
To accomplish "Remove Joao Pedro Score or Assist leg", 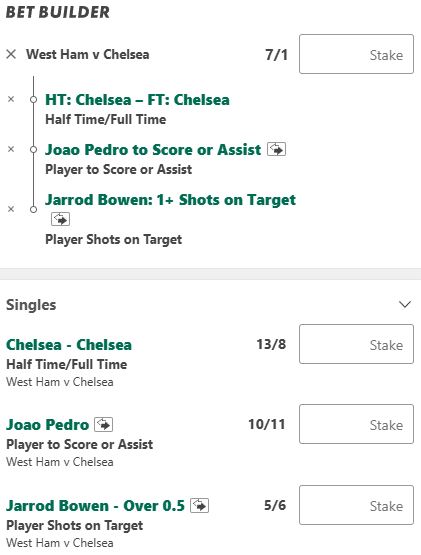I will 11,149.
